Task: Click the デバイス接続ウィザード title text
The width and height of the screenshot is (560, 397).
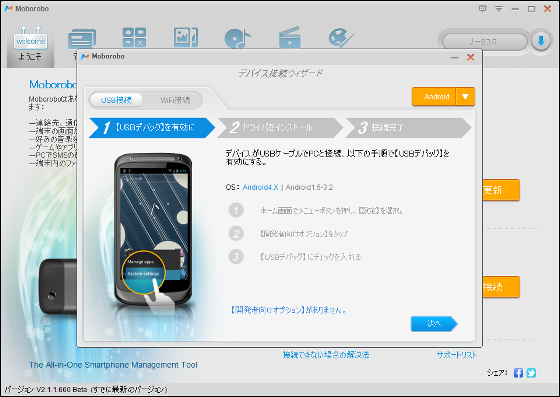Action: coord(281,73)
